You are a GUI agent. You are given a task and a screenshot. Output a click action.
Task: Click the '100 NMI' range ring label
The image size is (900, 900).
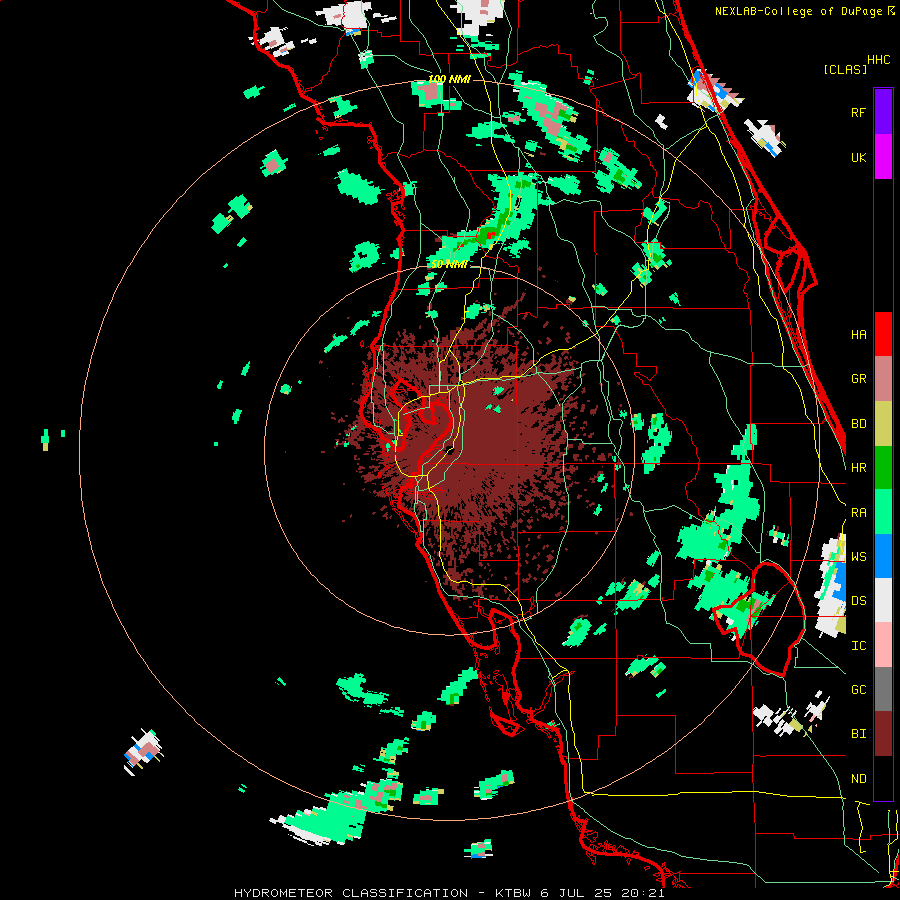(449, 79)
